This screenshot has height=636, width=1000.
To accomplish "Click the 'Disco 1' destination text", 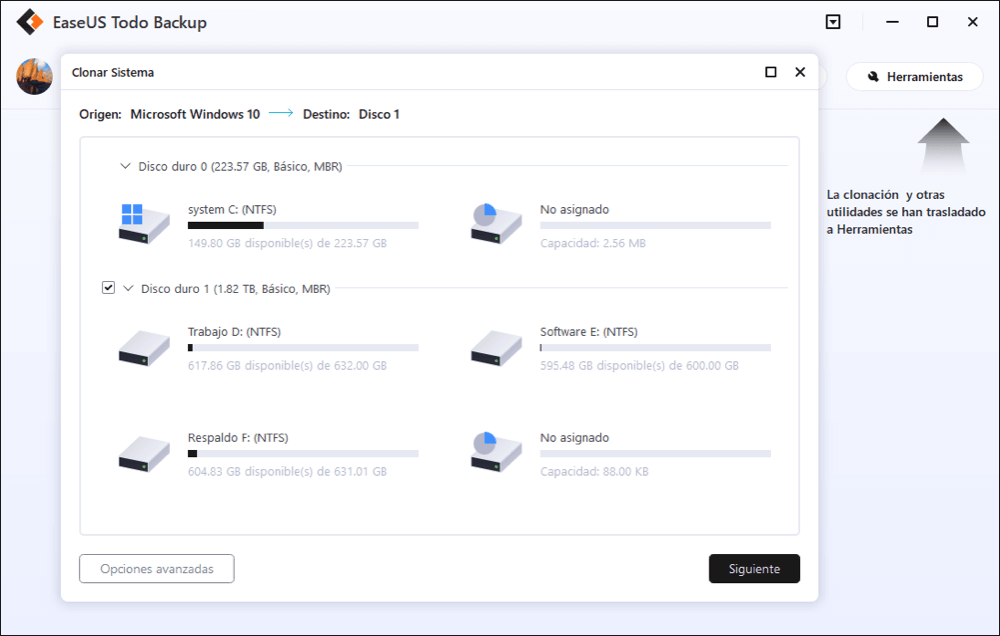I will pos(379,114).
